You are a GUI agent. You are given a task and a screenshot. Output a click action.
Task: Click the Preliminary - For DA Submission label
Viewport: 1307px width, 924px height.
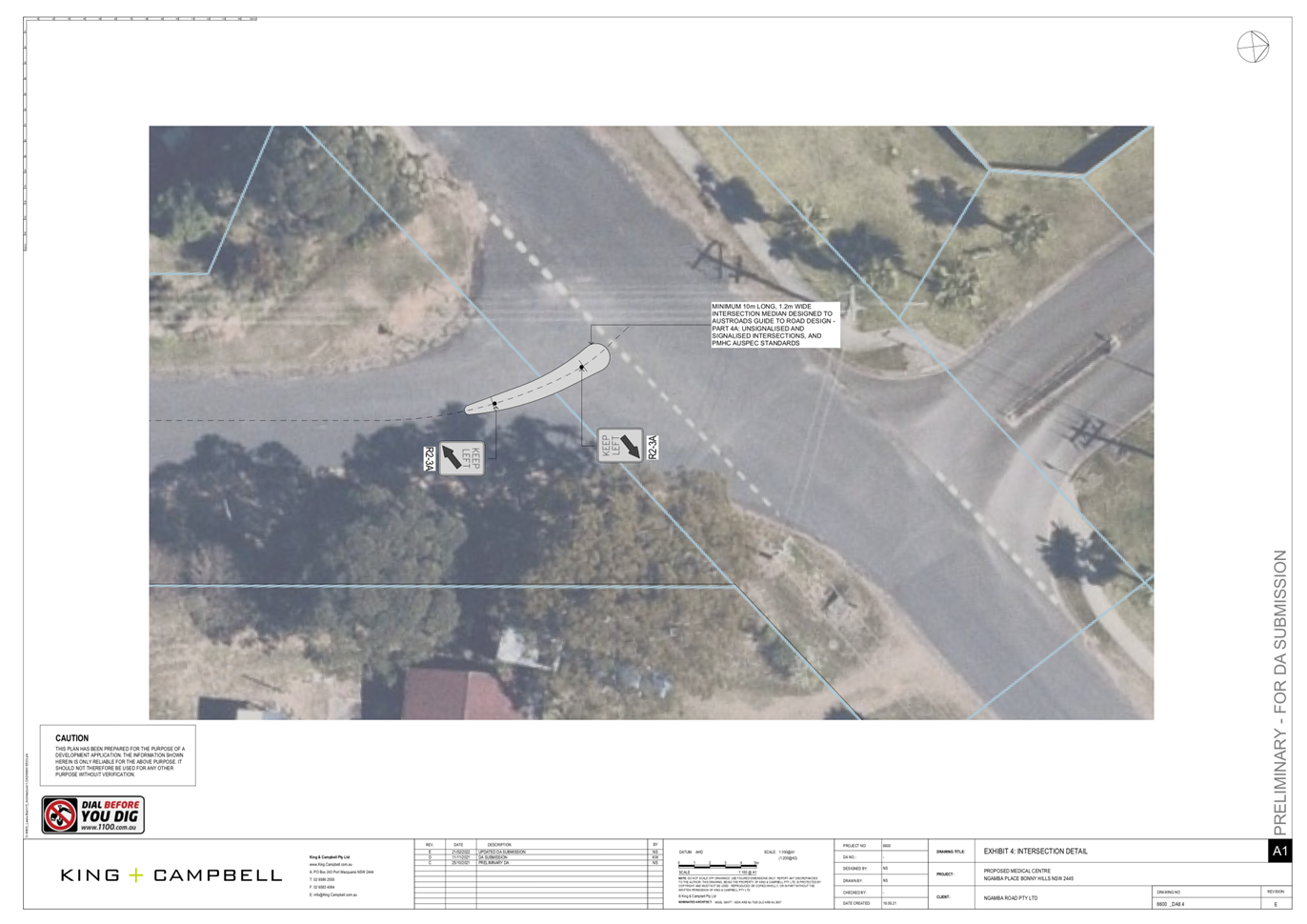point(1279,693)
